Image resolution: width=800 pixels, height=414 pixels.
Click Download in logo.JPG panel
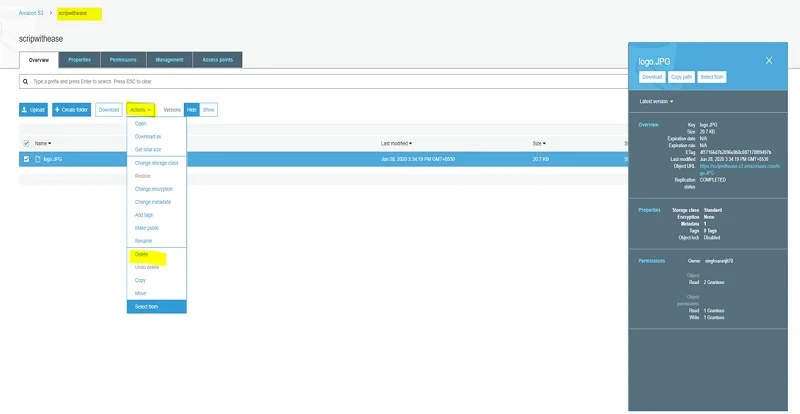pyautogui.click(x=652, y=77)
